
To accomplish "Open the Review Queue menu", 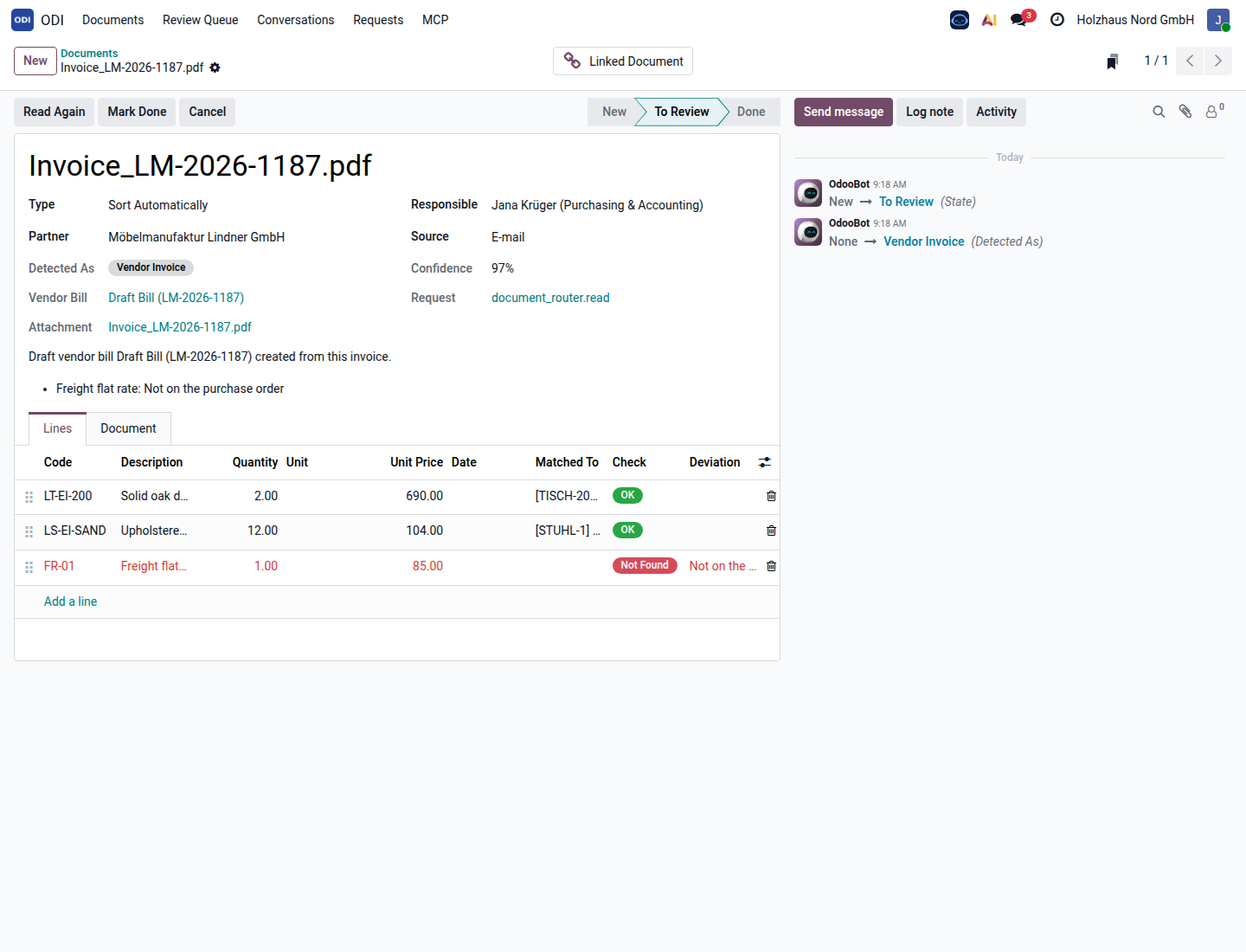I will pyautogui.click(x=201, y=20).
